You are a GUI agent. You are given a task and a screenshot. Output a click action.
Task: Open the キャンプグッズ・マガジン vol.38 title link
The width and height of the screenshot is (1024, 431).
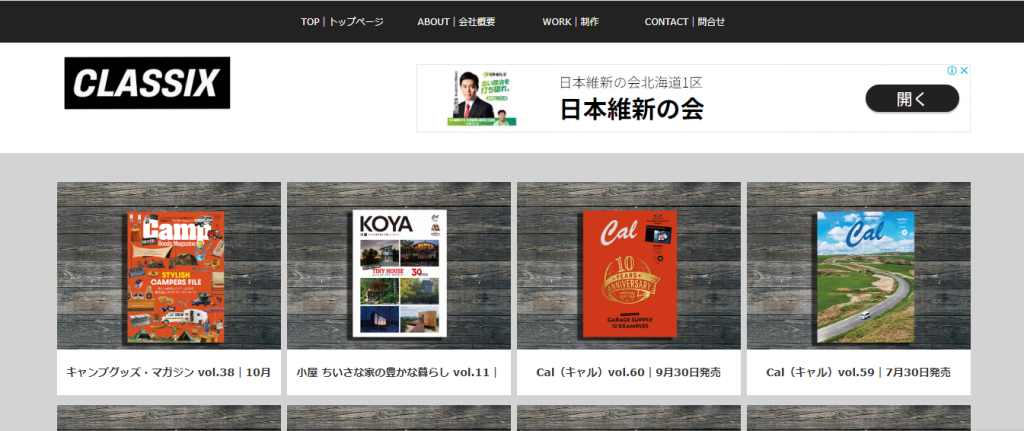coord(169,372)
